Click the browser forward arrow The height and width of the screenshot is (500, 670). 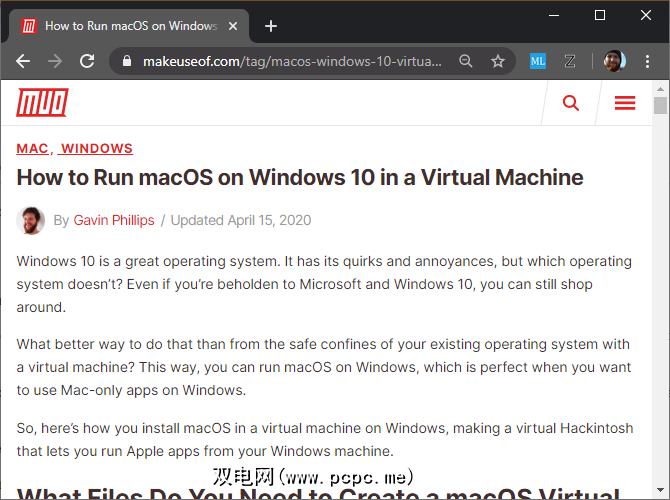55,62
